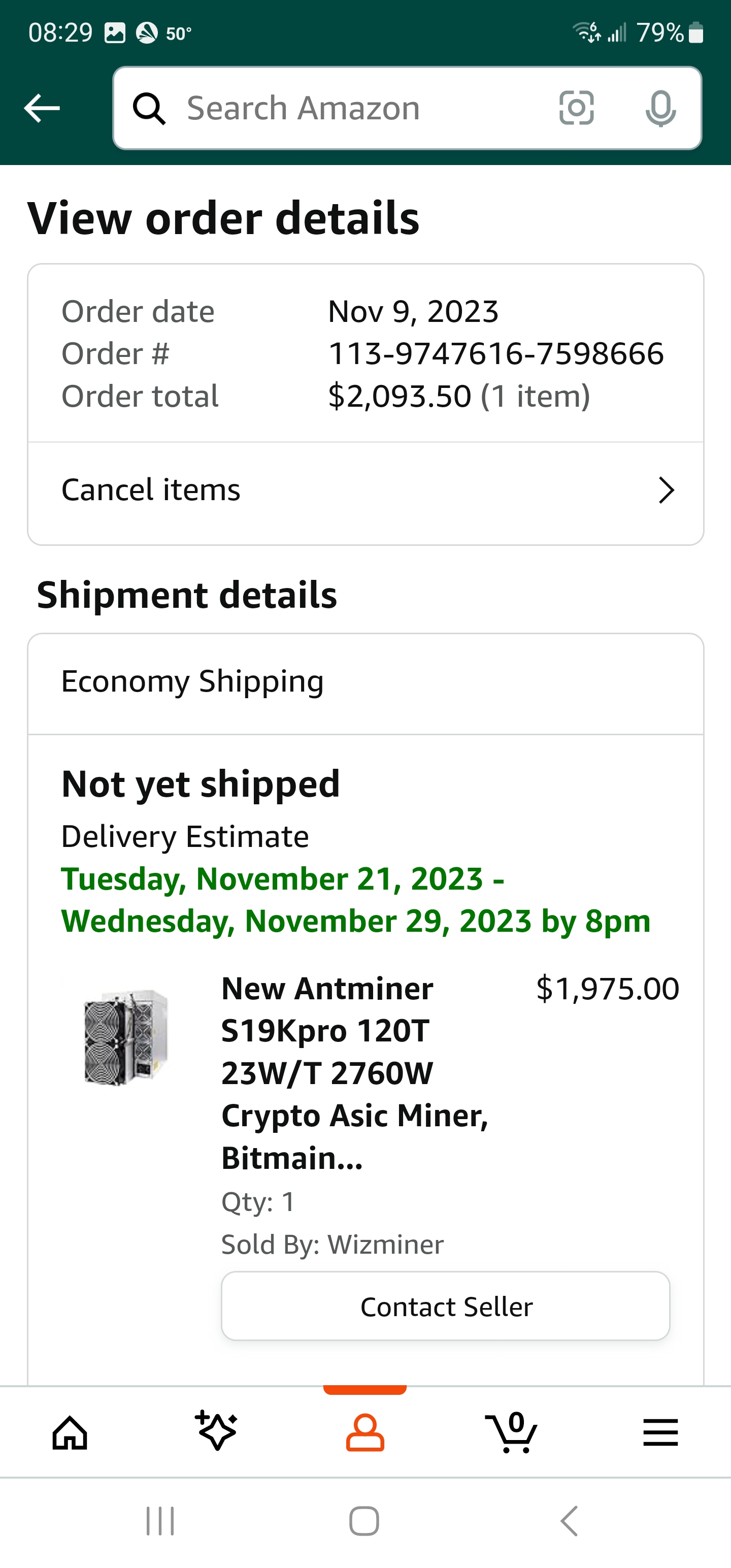Tap the Antminer product thumbnail
Viewport: 731px width, 1568px height.
(x=126, y=1037)
